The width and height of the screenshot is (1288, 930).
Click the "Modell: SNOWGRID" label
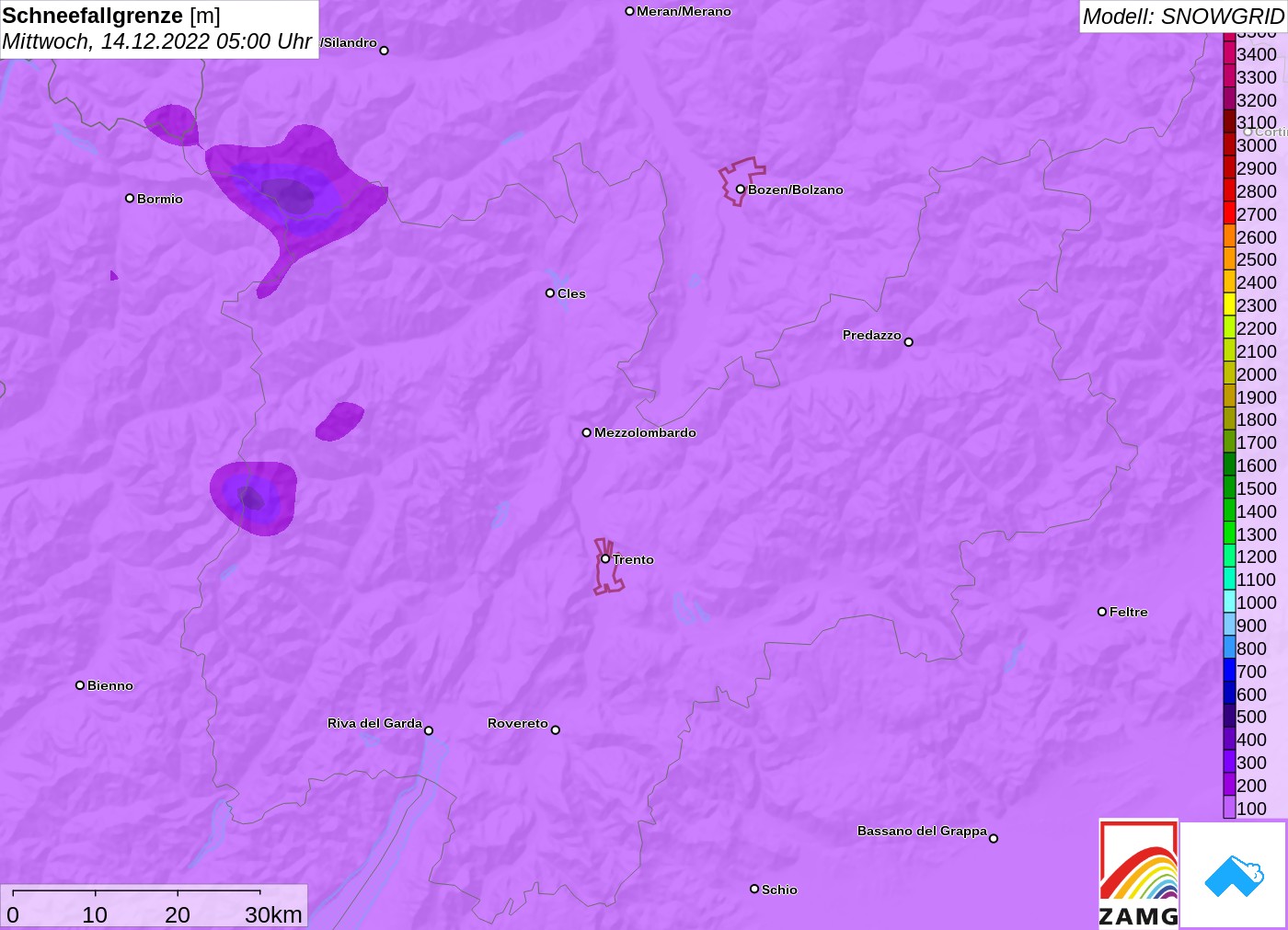1183,17
